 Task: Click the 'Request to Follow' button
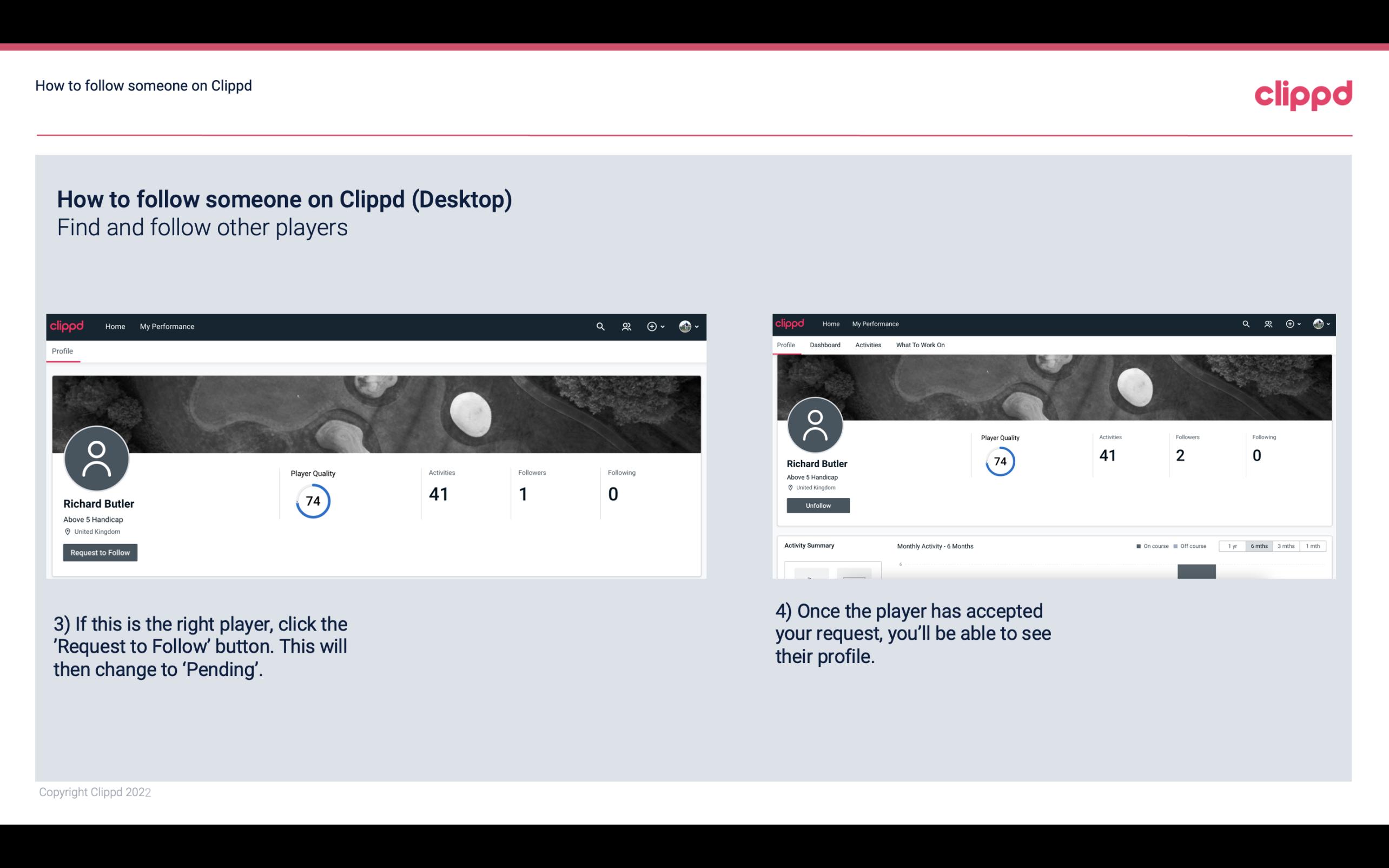100,552
